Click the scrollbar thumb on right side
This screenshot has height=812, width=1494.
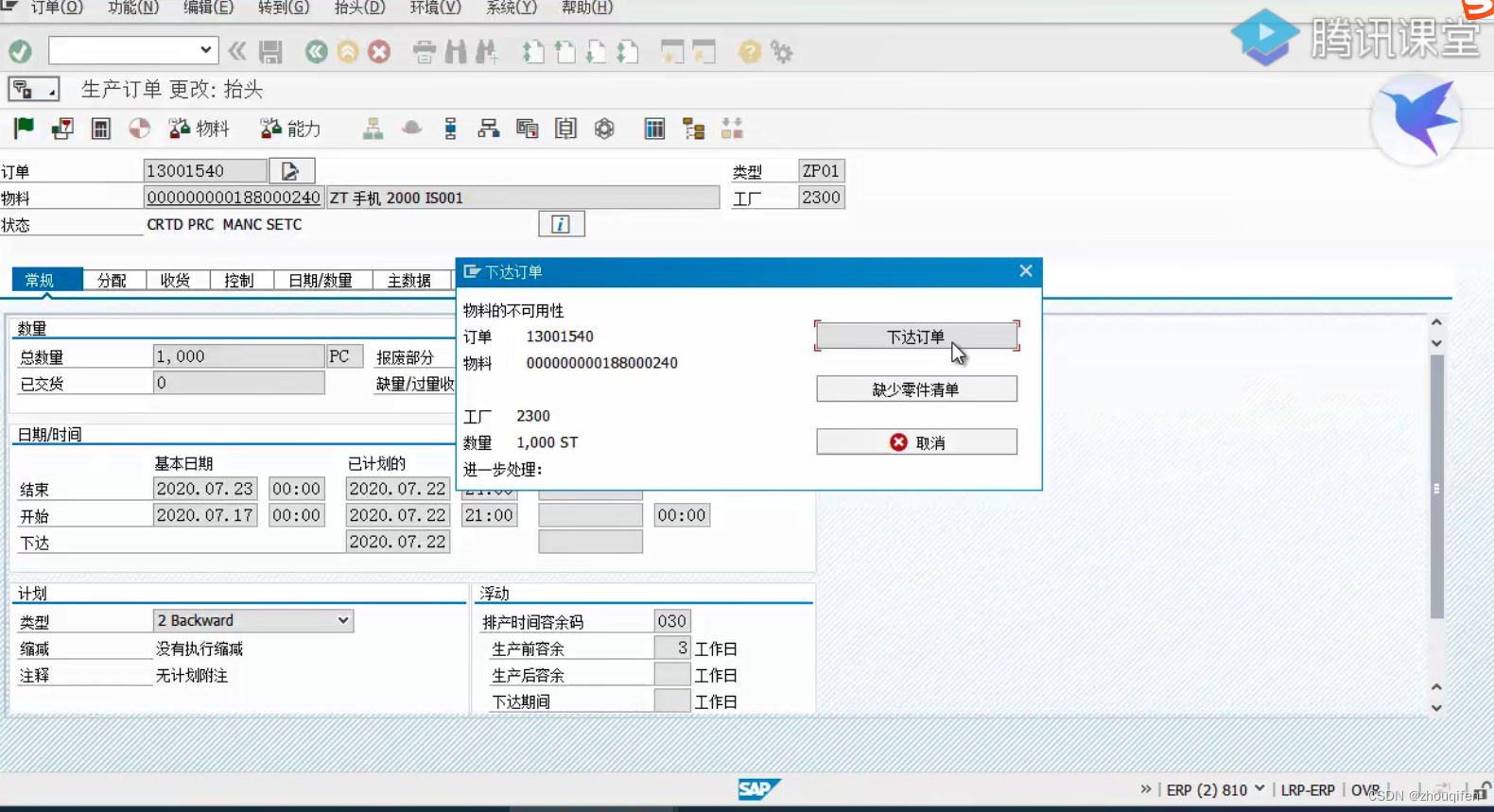click(x=1436, y=487)
